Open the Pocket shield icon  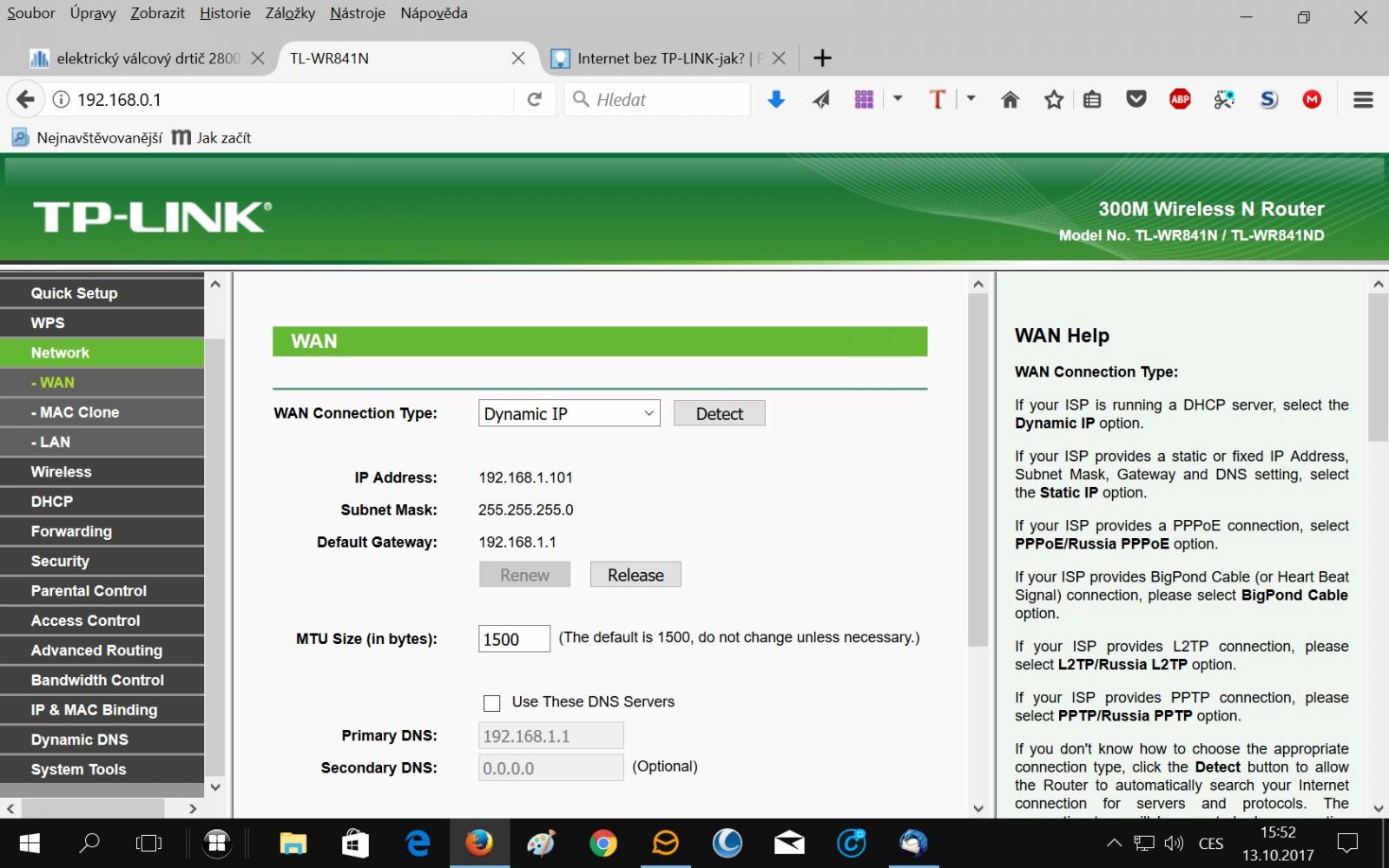(x=1136, y=99)
